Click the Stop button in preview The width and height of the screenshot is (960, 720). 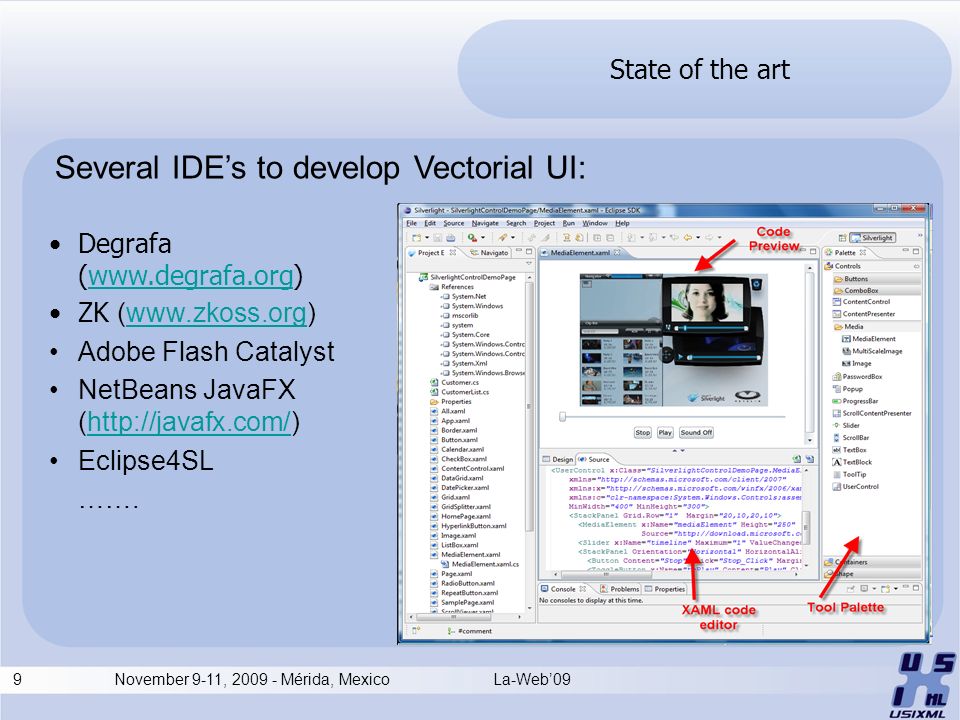(642, 432)
